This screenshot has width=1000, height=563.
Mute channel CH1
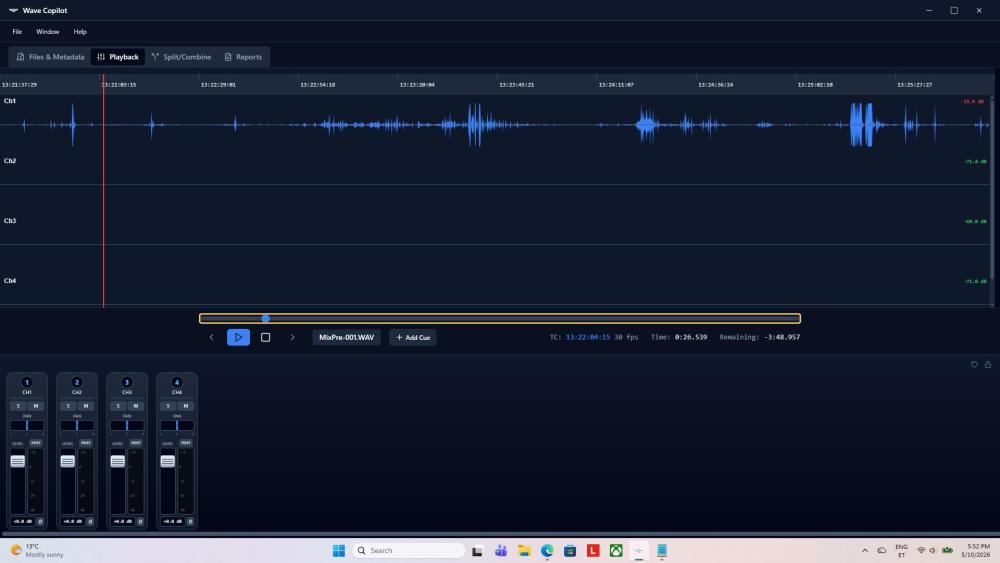point(36,406)
